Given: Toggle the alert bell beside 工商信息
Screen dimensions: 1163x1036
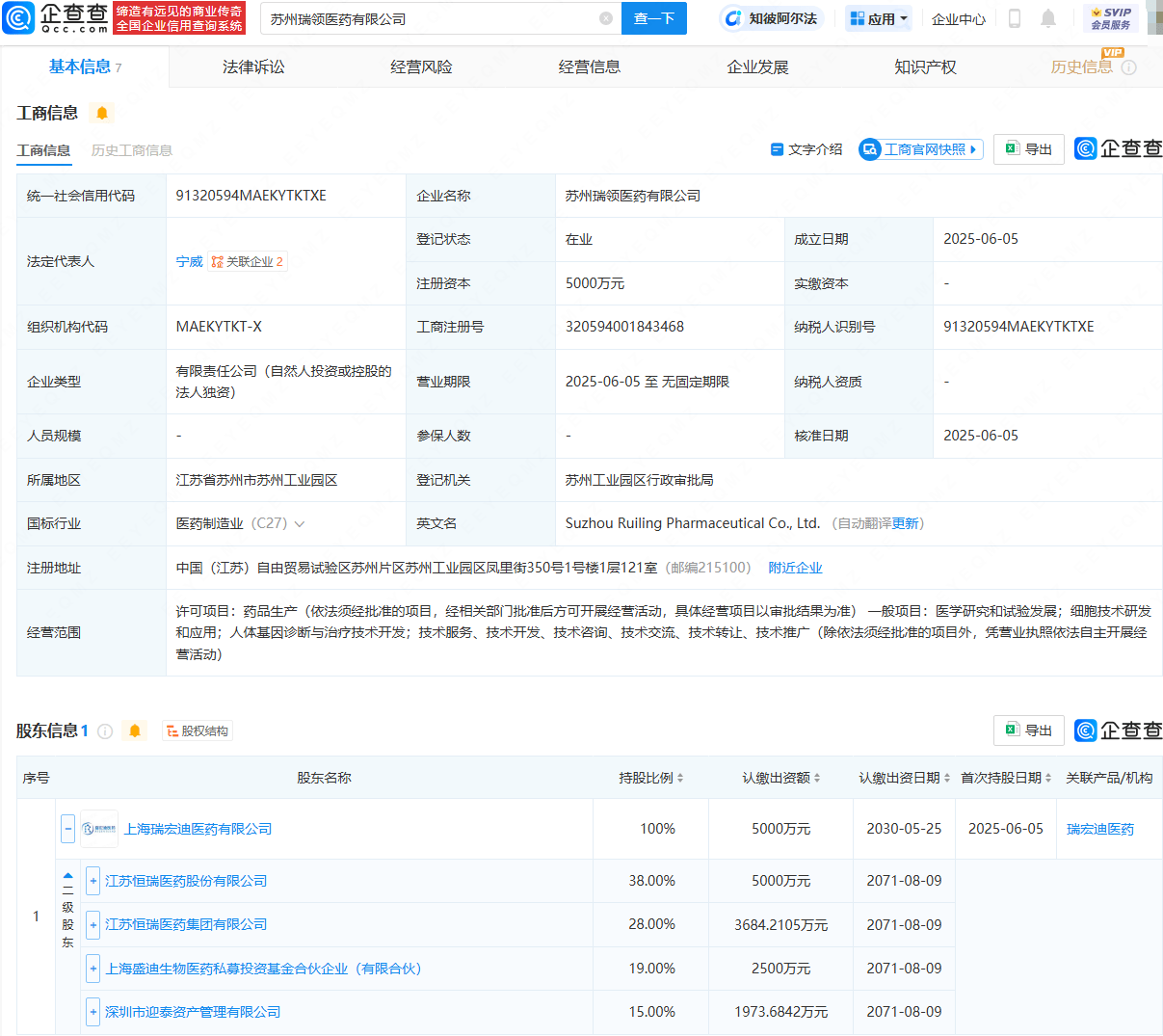Looking at the screenshot, I should pos(101,113).
